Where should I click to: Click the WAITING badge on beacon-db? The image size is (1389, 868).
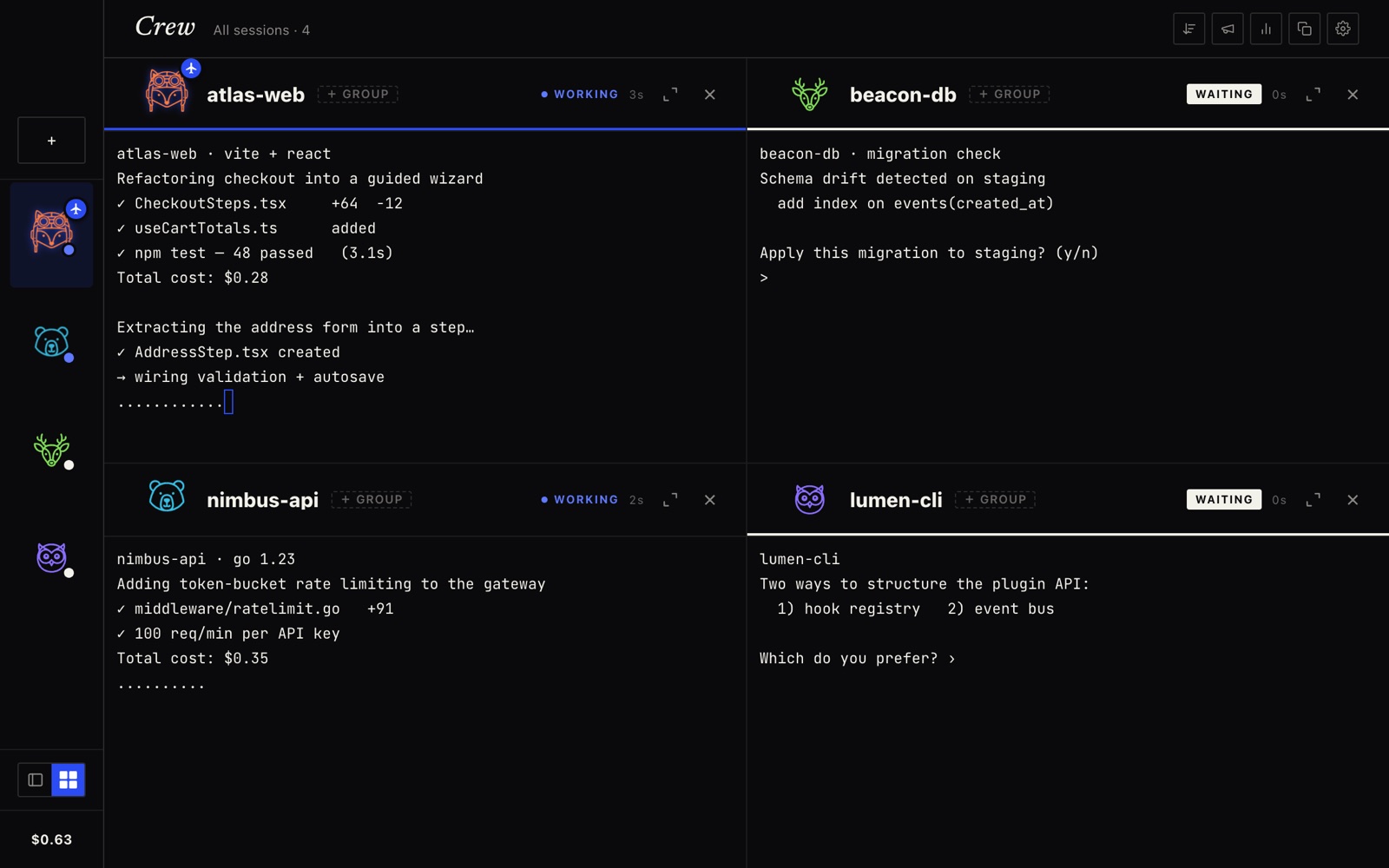1224,94
